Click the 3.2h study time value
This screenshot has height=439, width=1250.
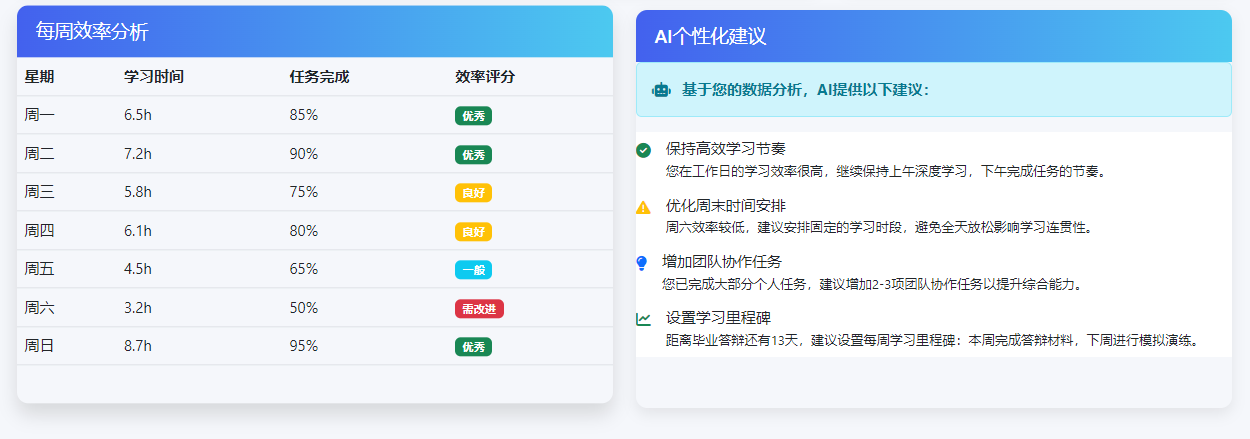pyautogui.click(x=138, y=308)
